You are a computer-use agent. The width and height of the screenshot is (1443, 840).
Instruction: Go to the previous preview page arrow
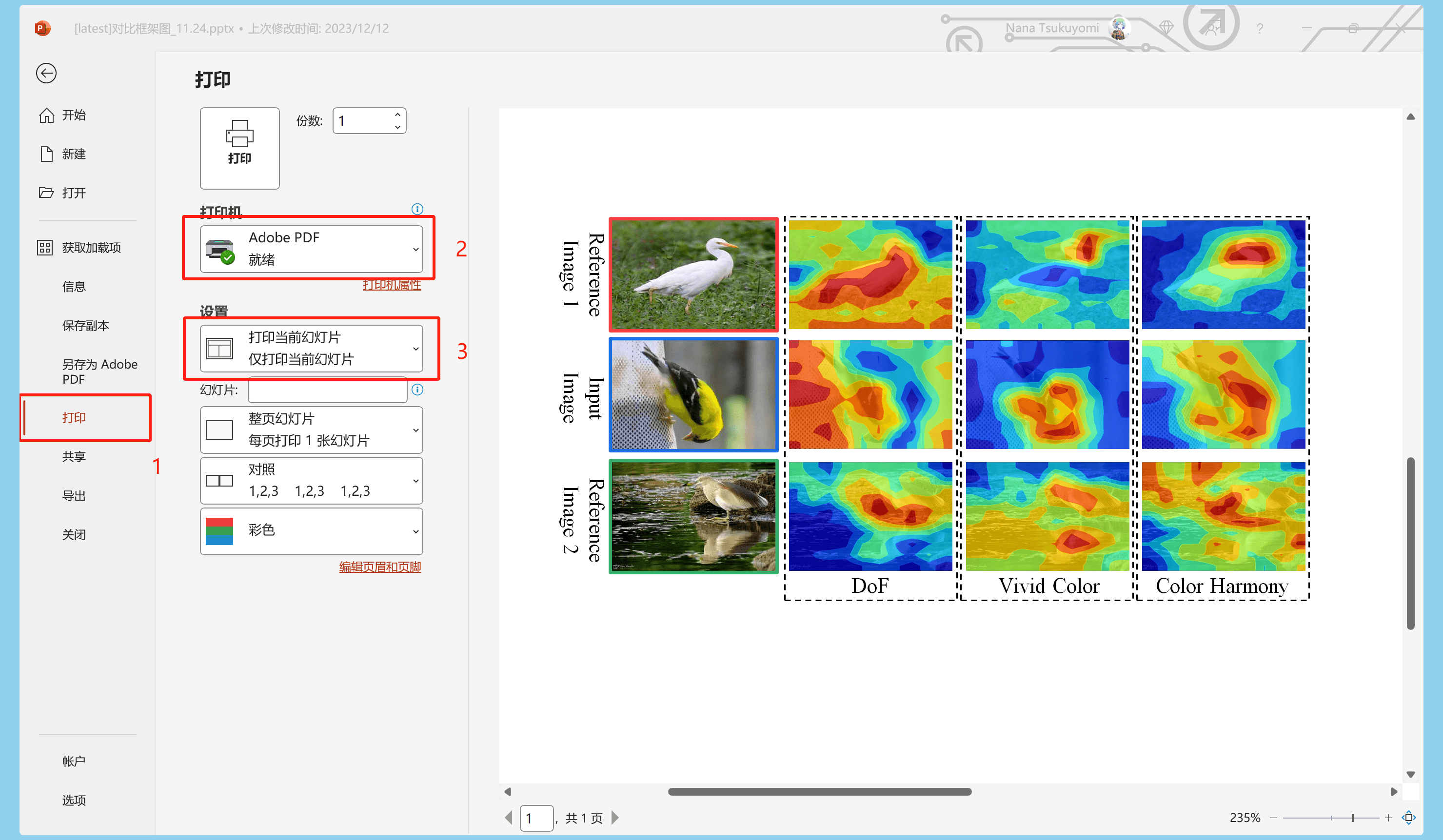coord(509,817)
